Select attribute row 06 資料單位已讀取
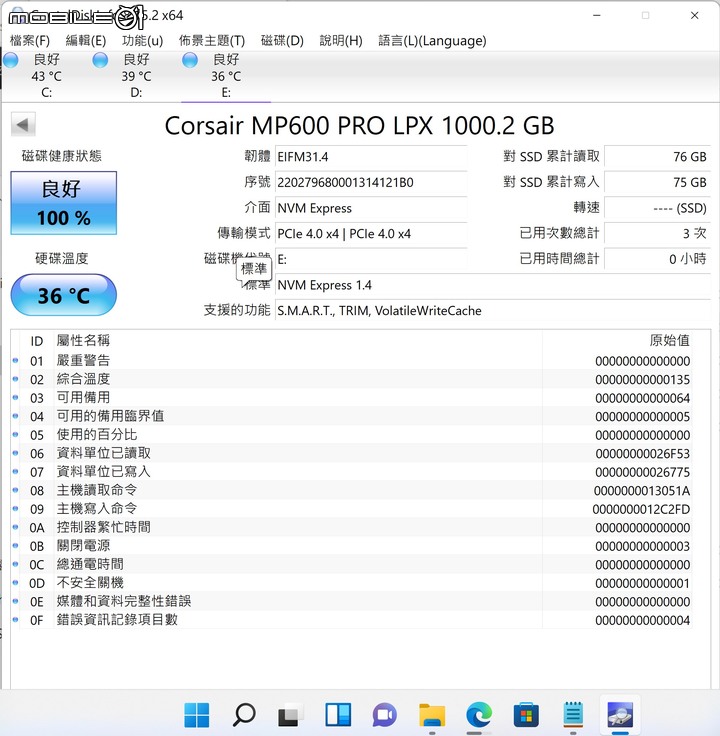 tap(351, 453)
